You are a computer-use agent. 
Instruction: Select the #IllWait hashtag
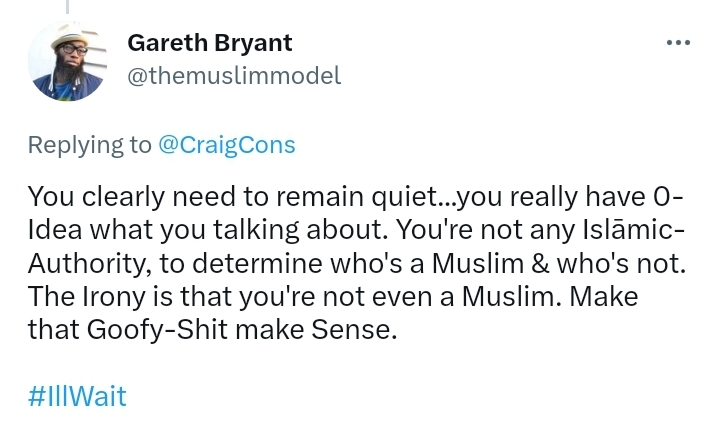pos(77,395)
